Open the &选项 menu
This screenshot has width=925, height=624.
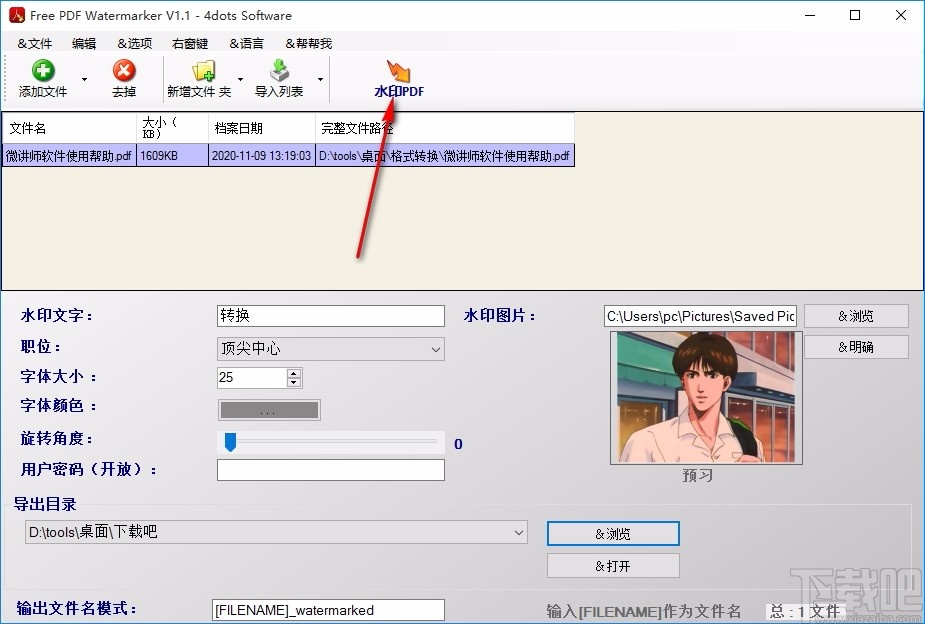135,44
